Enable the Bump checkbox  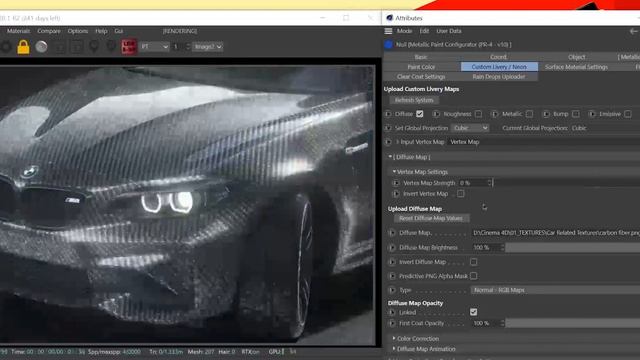tap(576, 114)
